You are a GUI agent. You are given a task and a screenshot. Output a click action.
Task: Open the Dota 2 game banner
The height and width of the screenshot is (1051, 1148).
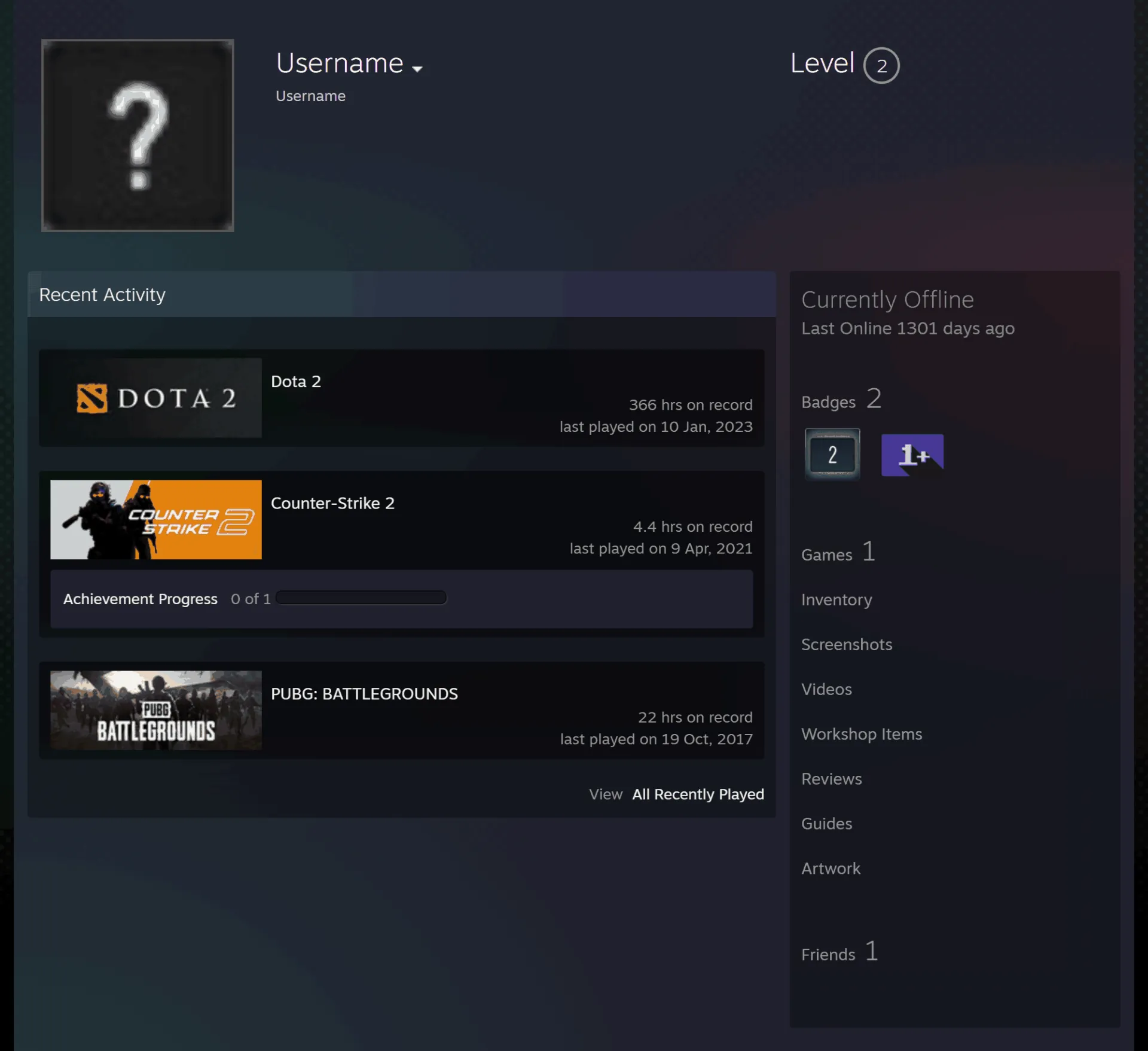156,398
